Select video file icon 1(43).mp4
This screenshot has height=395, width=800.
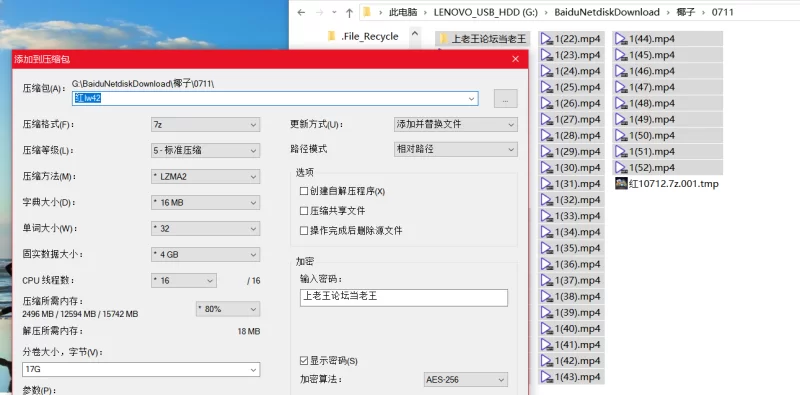[547, 377]
